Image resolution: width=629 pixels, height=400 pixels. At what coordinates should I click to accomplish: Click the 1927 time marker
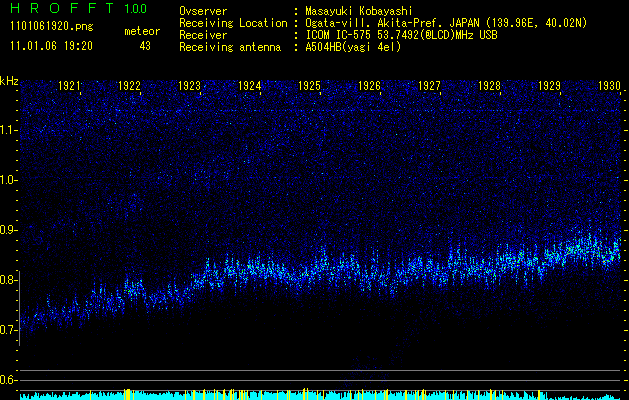click(430, 85)
